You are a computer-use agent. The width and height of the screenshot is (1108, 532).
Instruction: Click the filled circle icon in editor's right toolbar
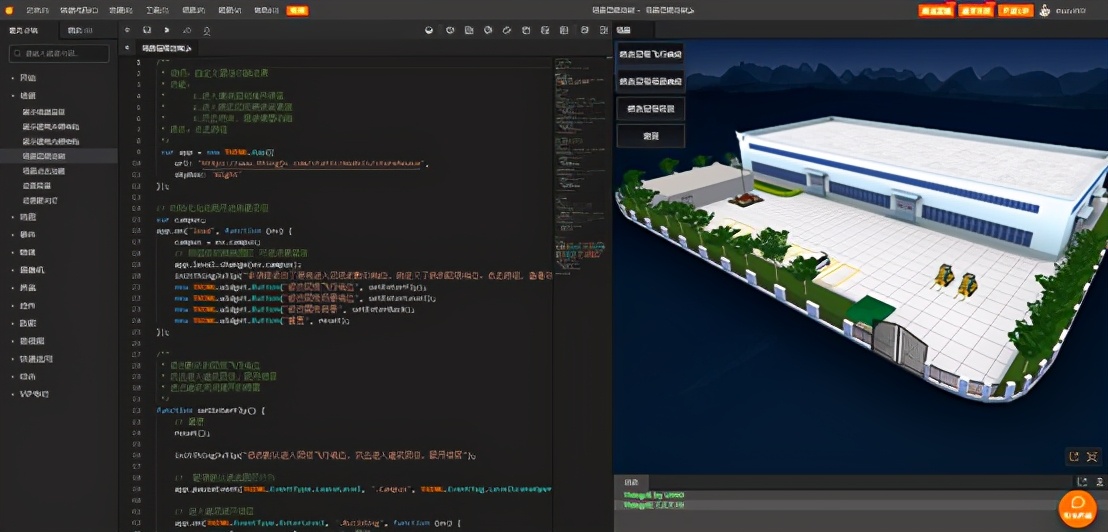tap(429, 30)
